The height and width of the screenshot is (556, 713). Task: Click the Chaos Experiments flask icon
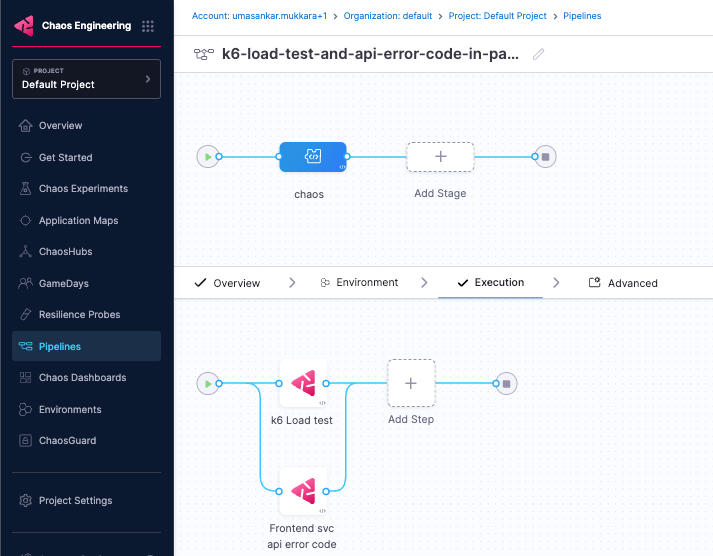point(25,188)
